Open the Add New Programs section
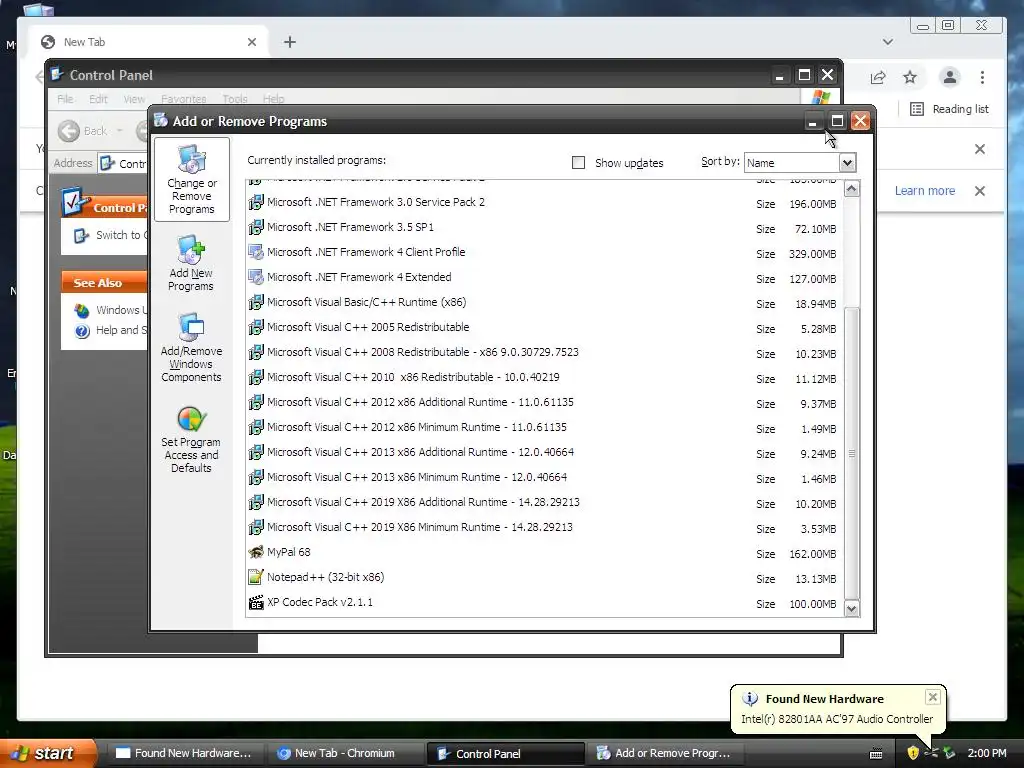This screenshot has width=1024, height=768. point(191,263)
